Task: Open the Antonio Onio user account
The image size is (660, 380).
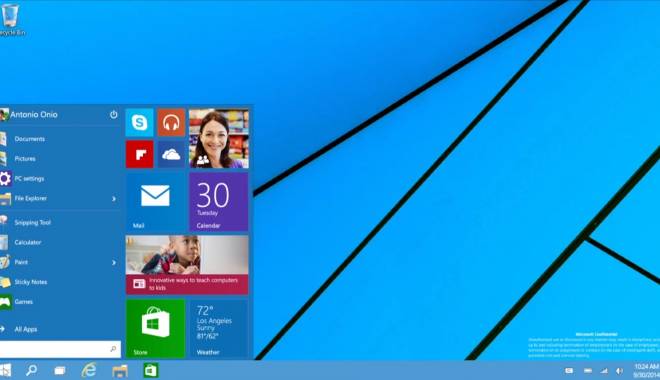Action: tap(29, 114)
